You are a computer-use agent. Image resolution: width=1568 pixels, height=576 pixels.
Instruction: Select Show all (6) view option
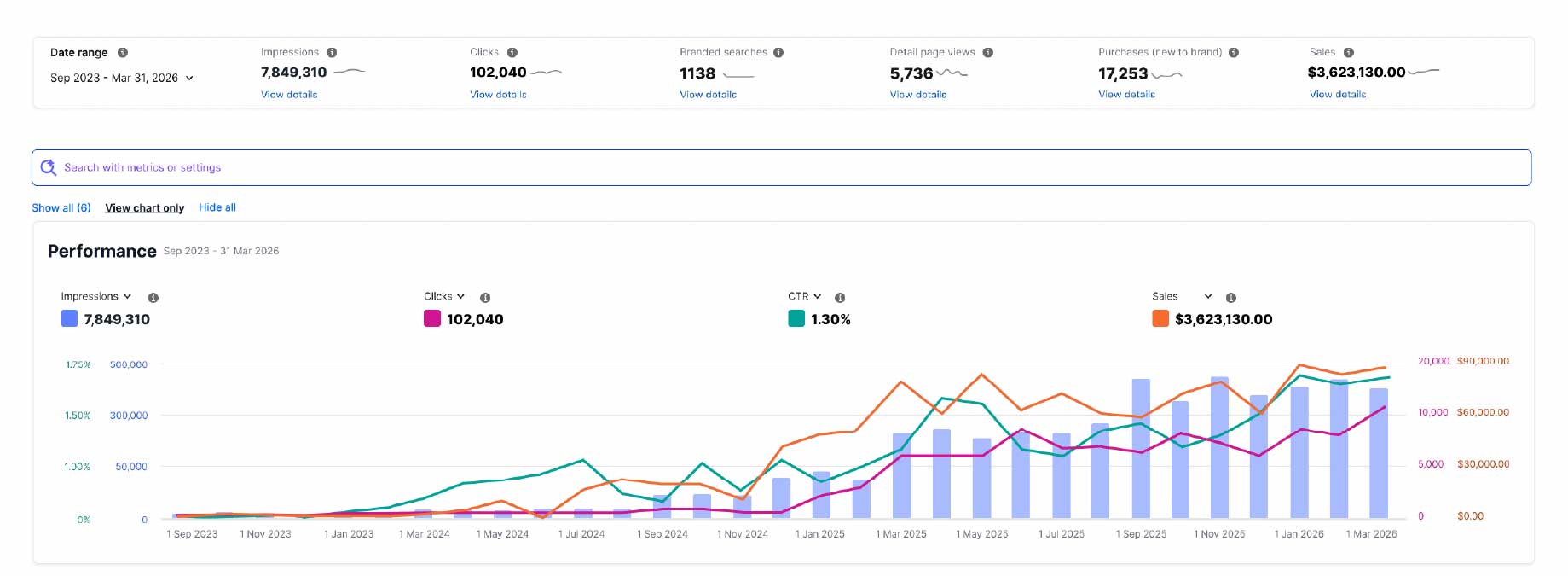pos(61,207)
